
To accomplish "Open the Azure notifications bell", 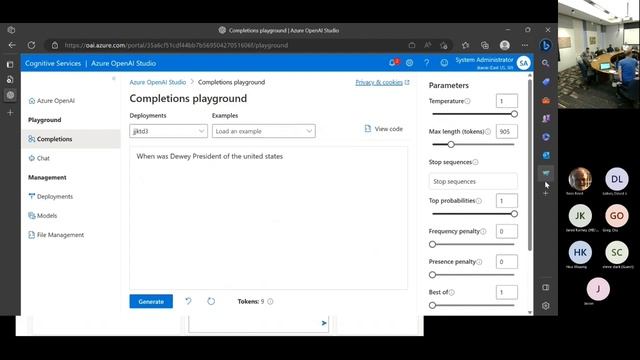I will pyautogui.click(x=393, y=63).
